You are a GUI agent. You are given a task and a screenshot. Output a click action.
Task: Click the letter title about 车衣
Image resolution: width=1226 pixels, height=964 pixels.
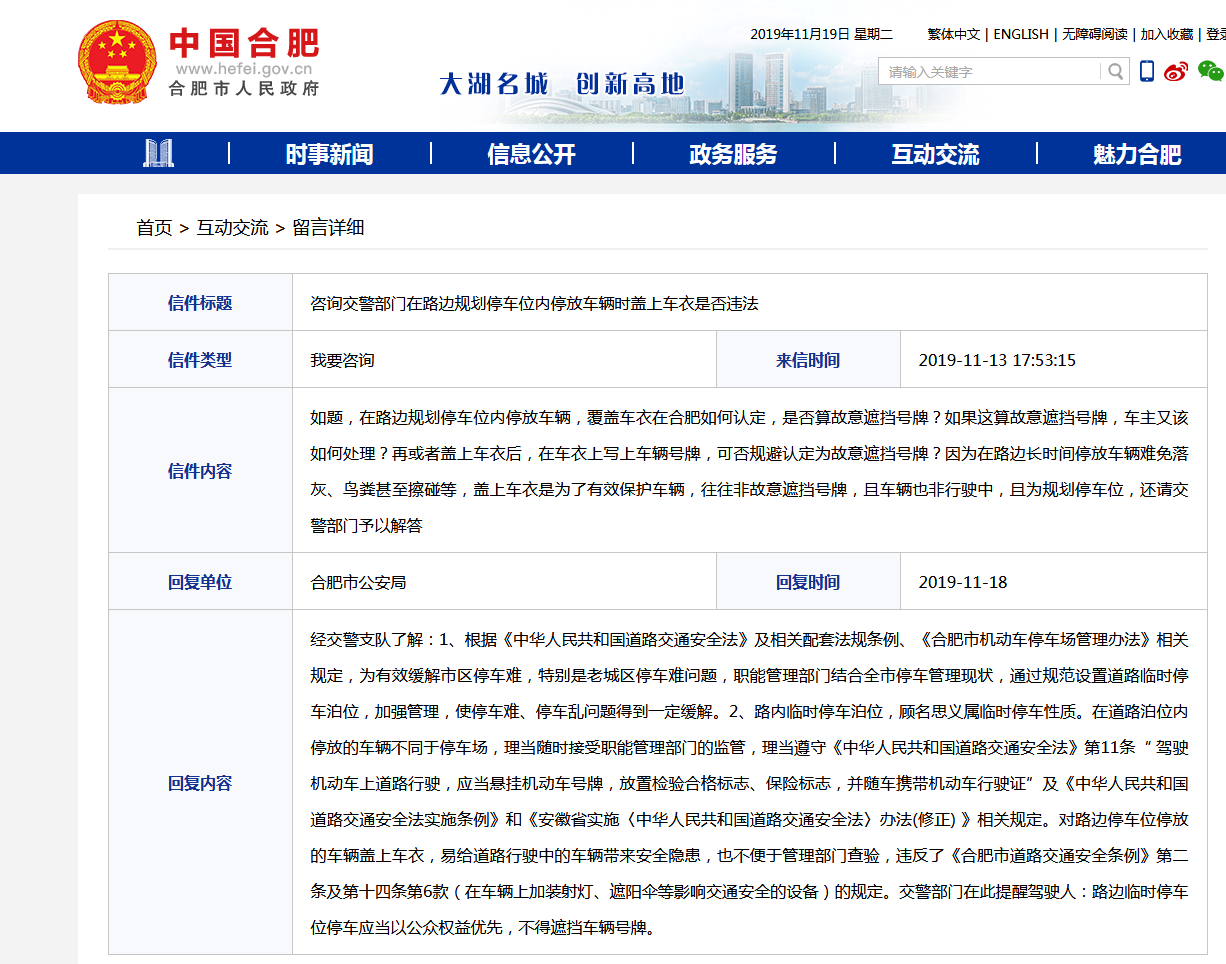pos(534,303)
